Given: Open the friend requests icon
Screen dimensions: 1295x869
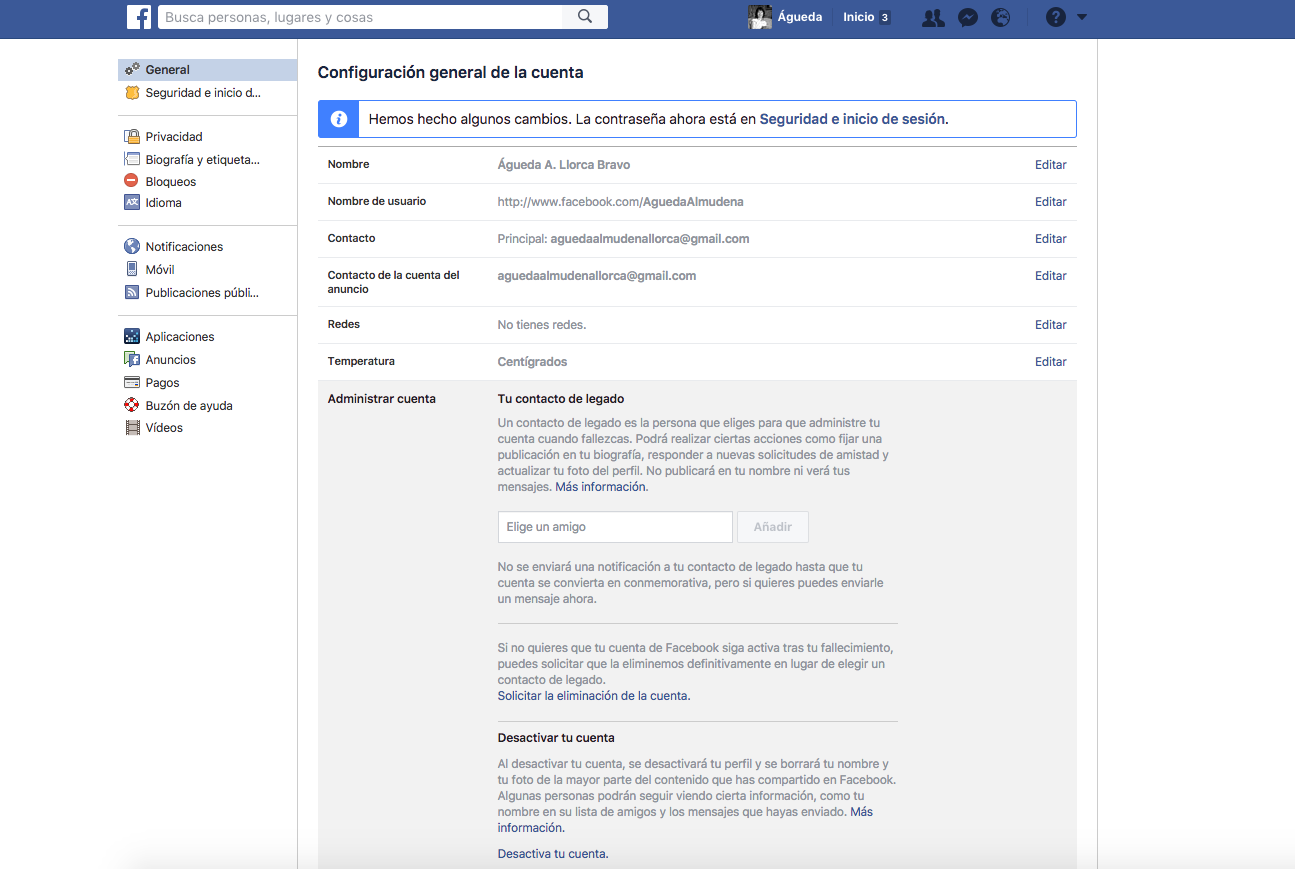Looking at the screenshot, I should (933, 17).
